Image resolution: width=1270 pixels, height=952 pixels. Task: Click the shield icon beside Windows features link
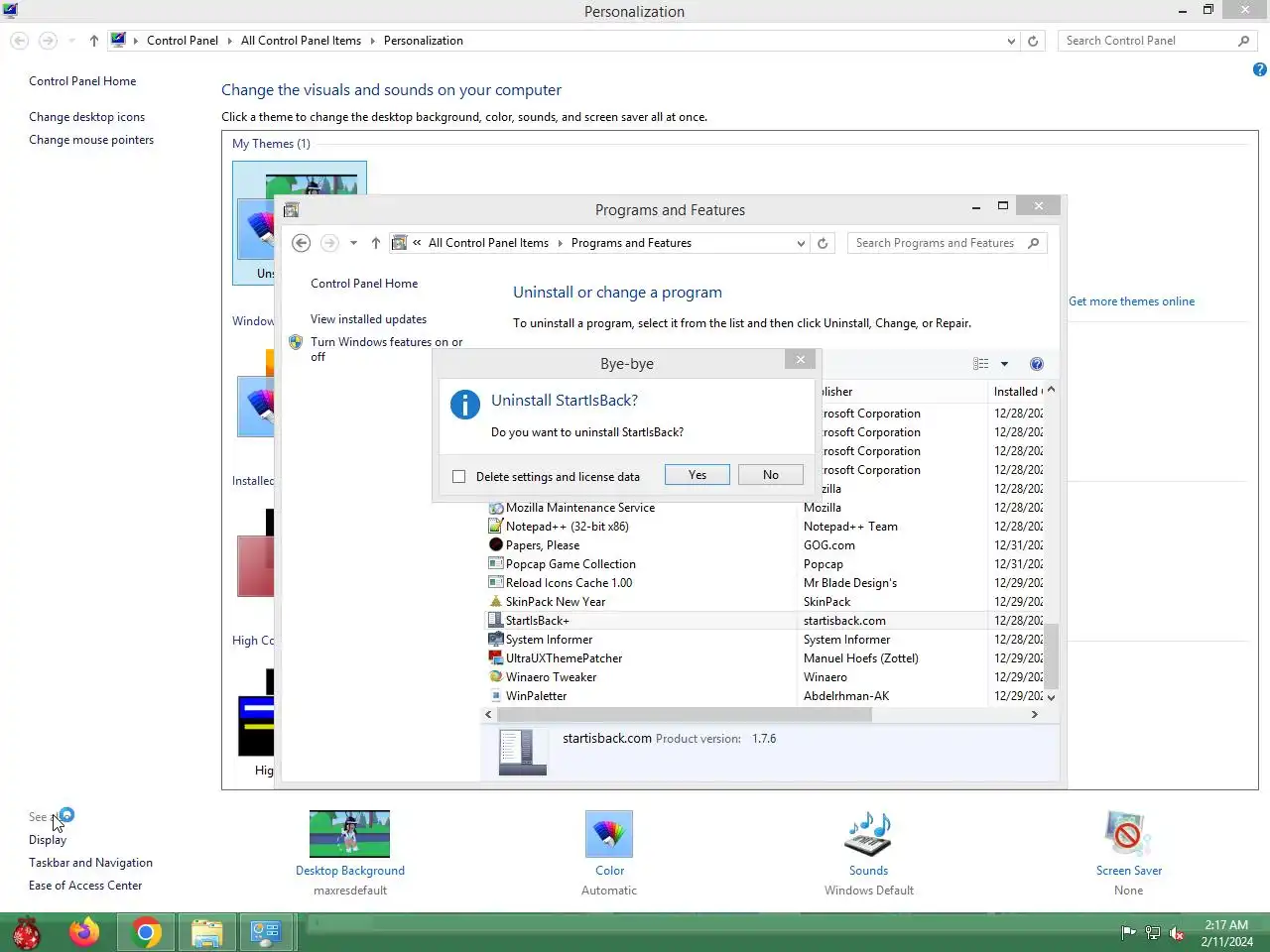pos(295,342)
